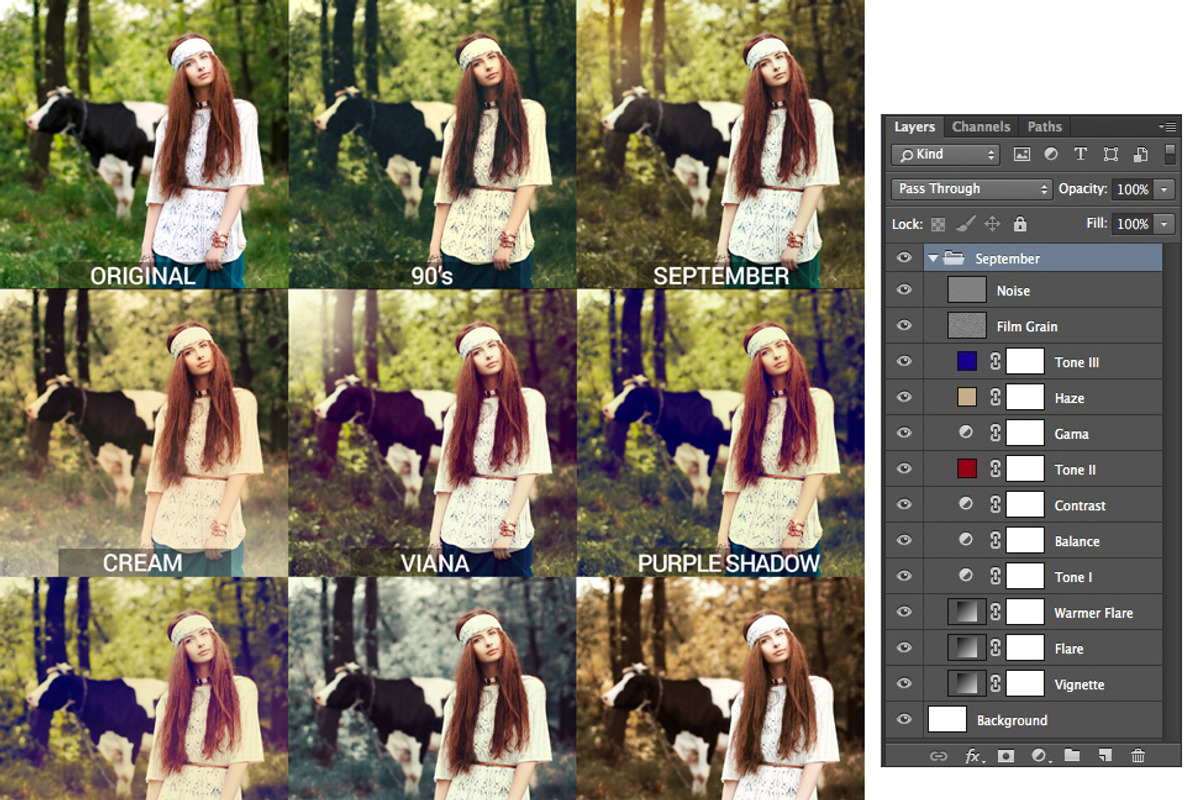Image resolution: width=1200 pixels, height=800 pixels.
Task: Click the Opacity 100% value field
Action: pos(1132,189)
